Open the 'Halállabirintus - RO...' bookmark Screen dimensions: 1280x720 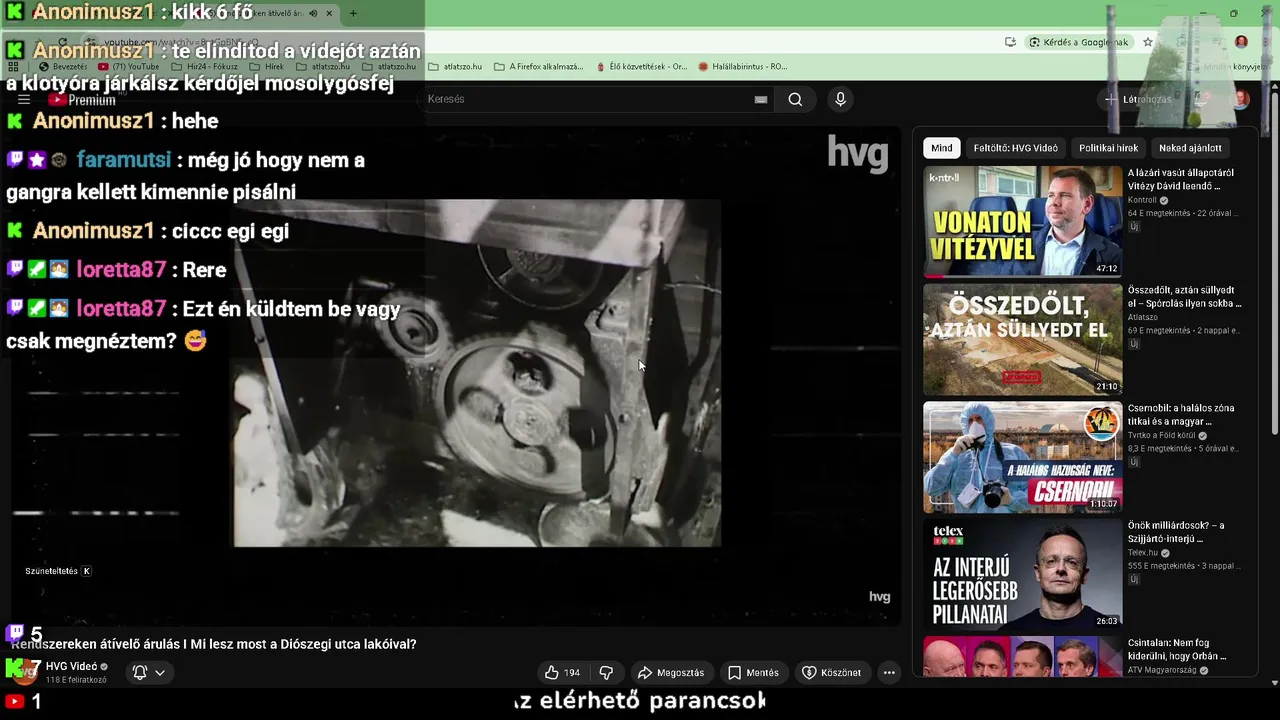click(743, 67)
